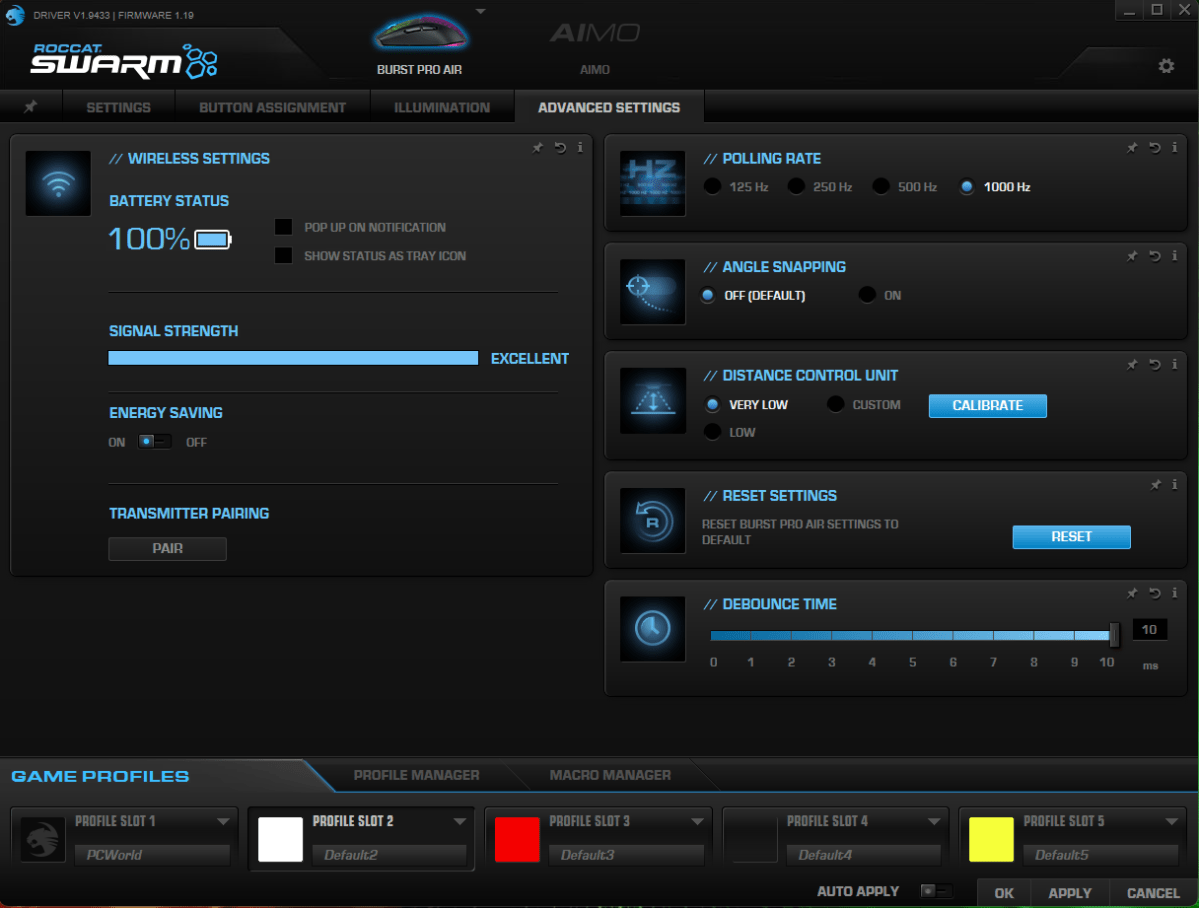Apply the current settings
Screen dimensions: 1199x908
coord(1070,893)
